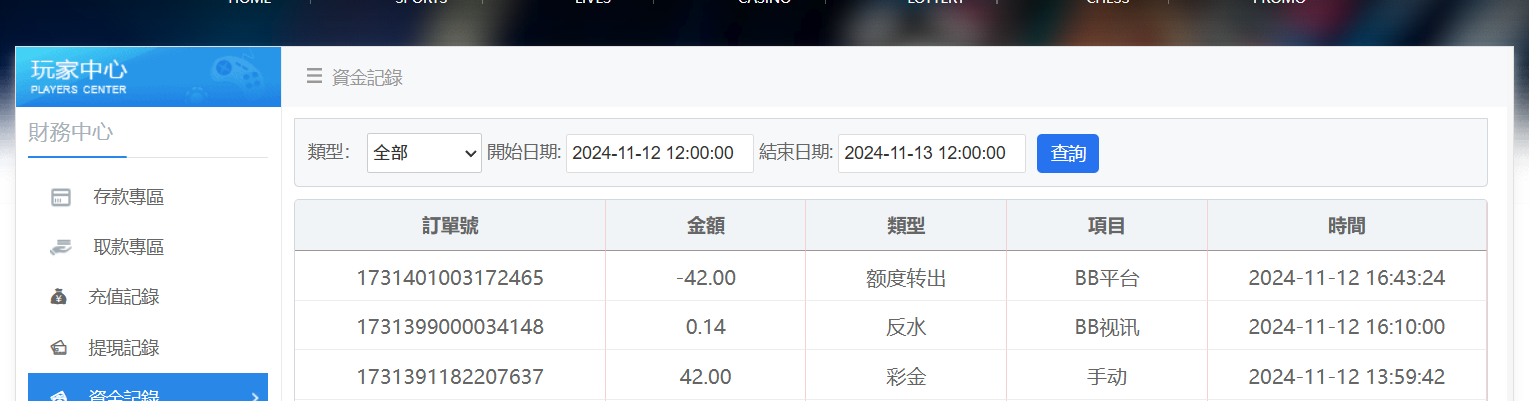Click order number 1731401003172465
This screenshot has width=1529, height=401.
[x=450, y=278]
